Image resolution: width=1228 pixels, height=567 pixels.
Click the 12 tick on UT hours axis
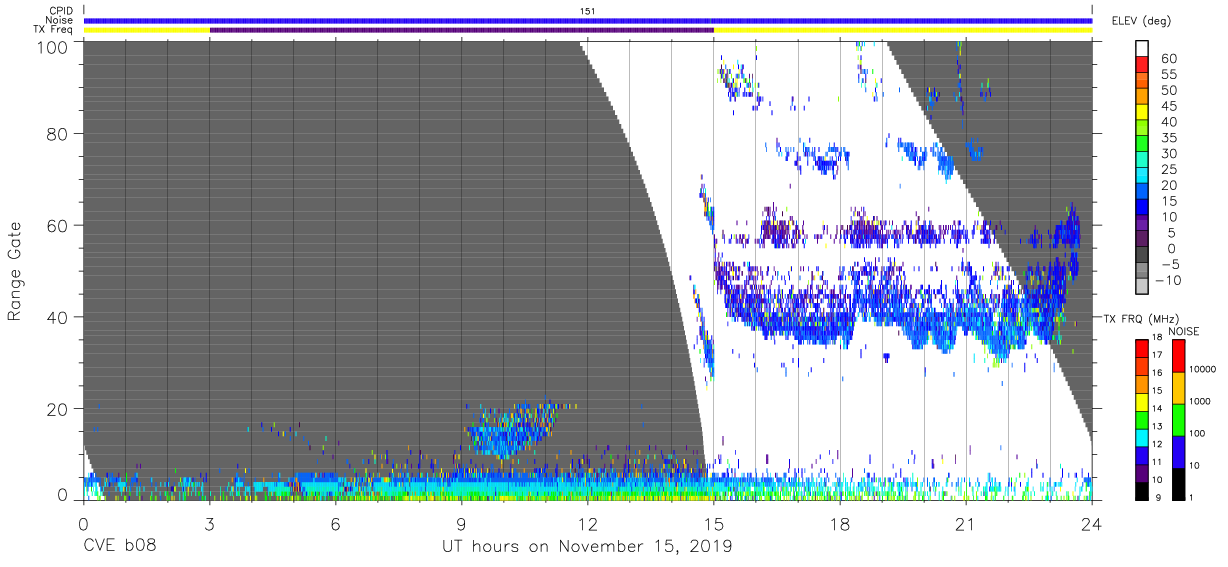click(x=587, y=523)
